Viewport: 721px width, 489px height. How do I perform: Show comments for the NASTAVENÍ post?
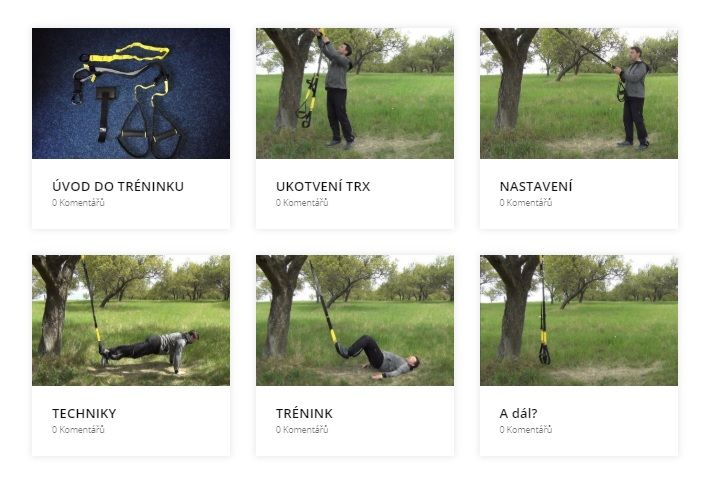[x=526, y=202]
